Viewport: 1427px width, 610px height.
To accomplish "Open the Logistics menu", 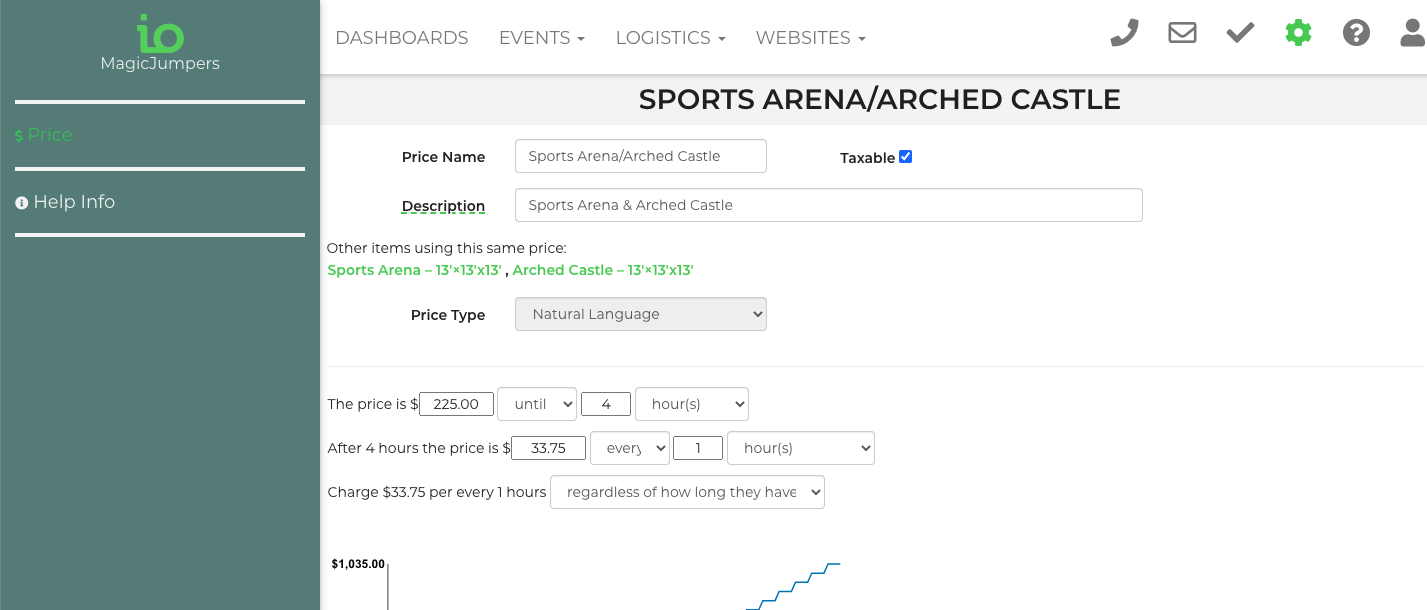I will 670,38.
